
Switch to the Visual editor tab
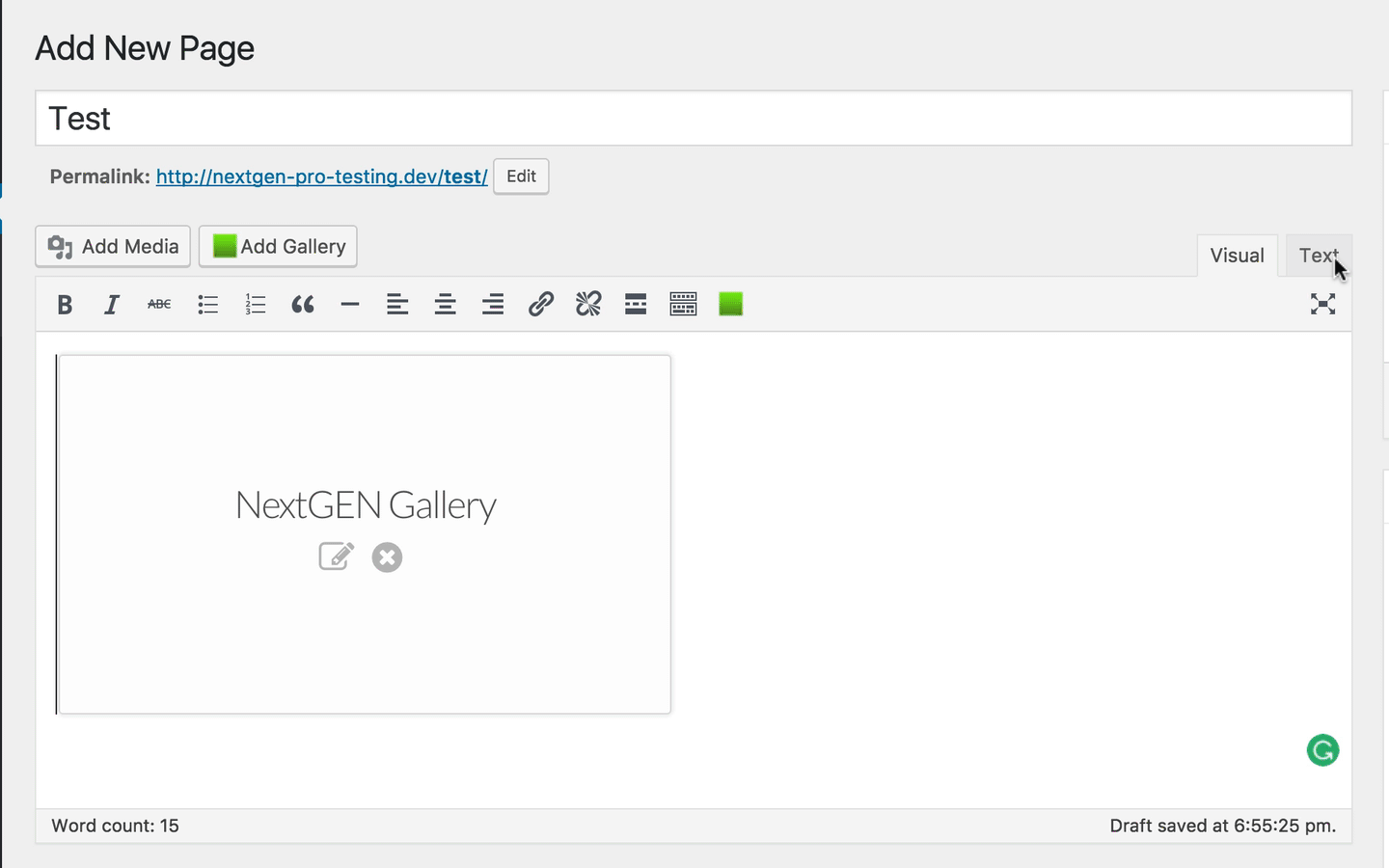1237,256
